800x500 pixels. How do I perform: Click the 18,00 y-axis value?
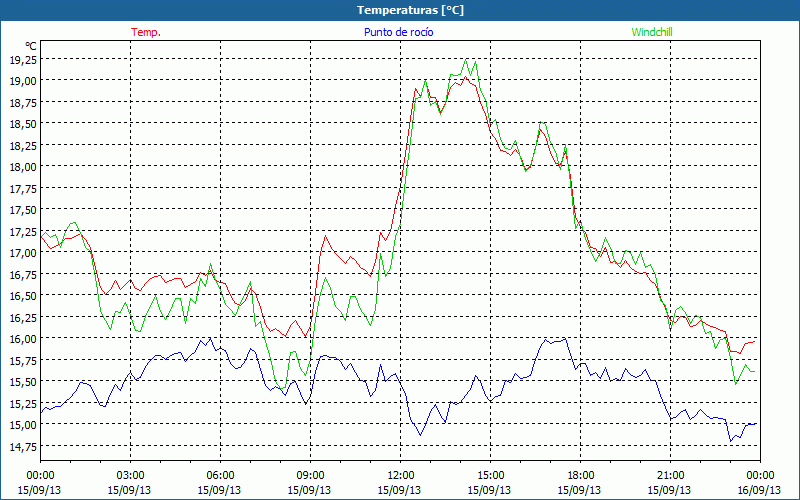click(22, 166)
